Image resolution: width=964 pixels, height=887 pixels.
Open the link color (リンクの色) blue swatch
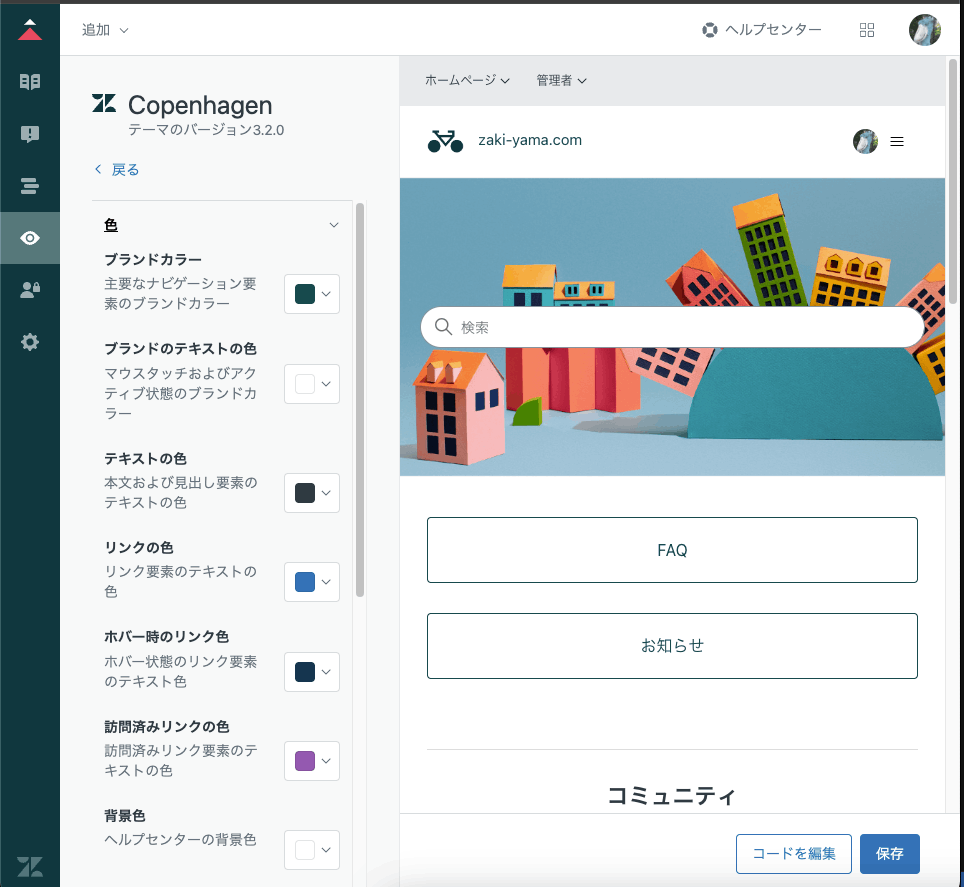point(312,582)
